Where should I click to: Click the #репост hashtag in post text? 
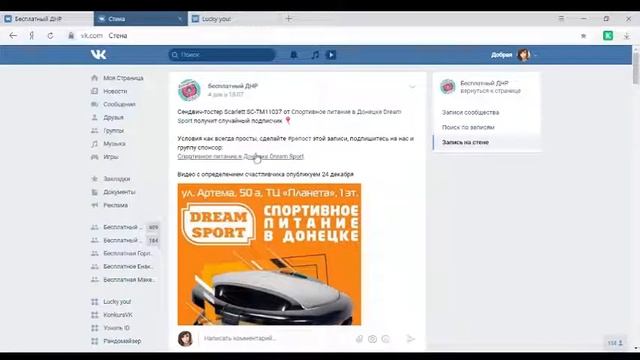tap(300, 138)
